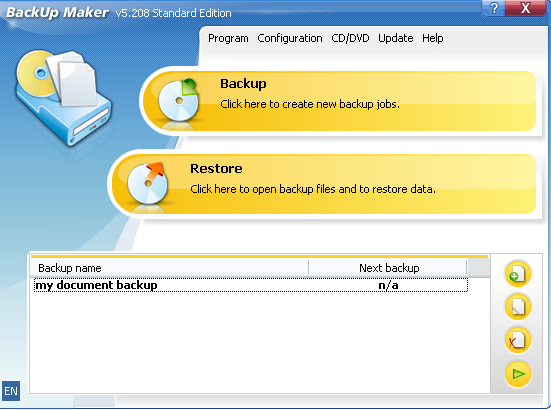This screenshot has height=410, width=551.
Task: Open the CD/DVD menu
Action: coord(350,38)
